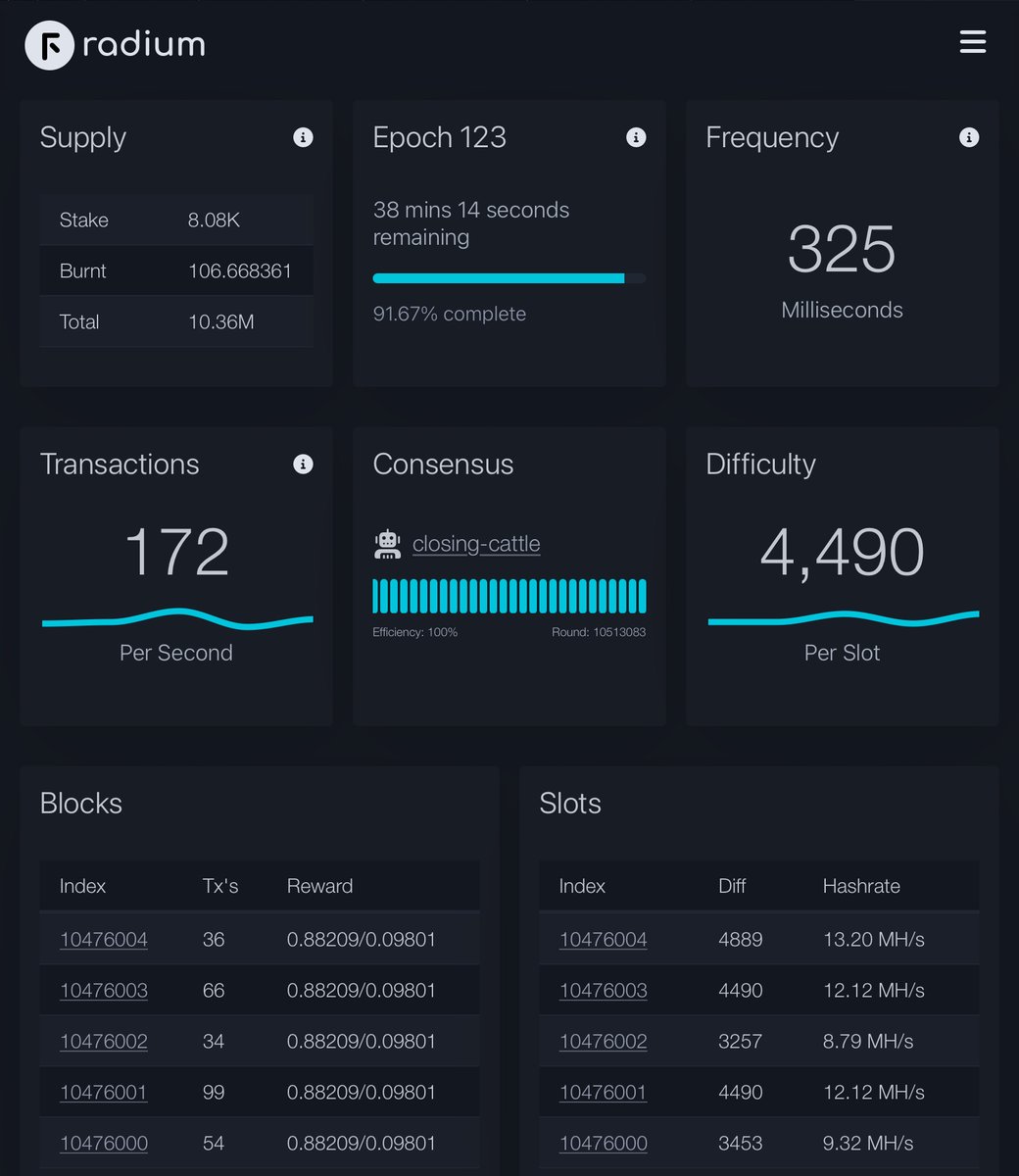Click the Transactions sparkline chart
The image size is (1019, 1176).
point(177,619)
